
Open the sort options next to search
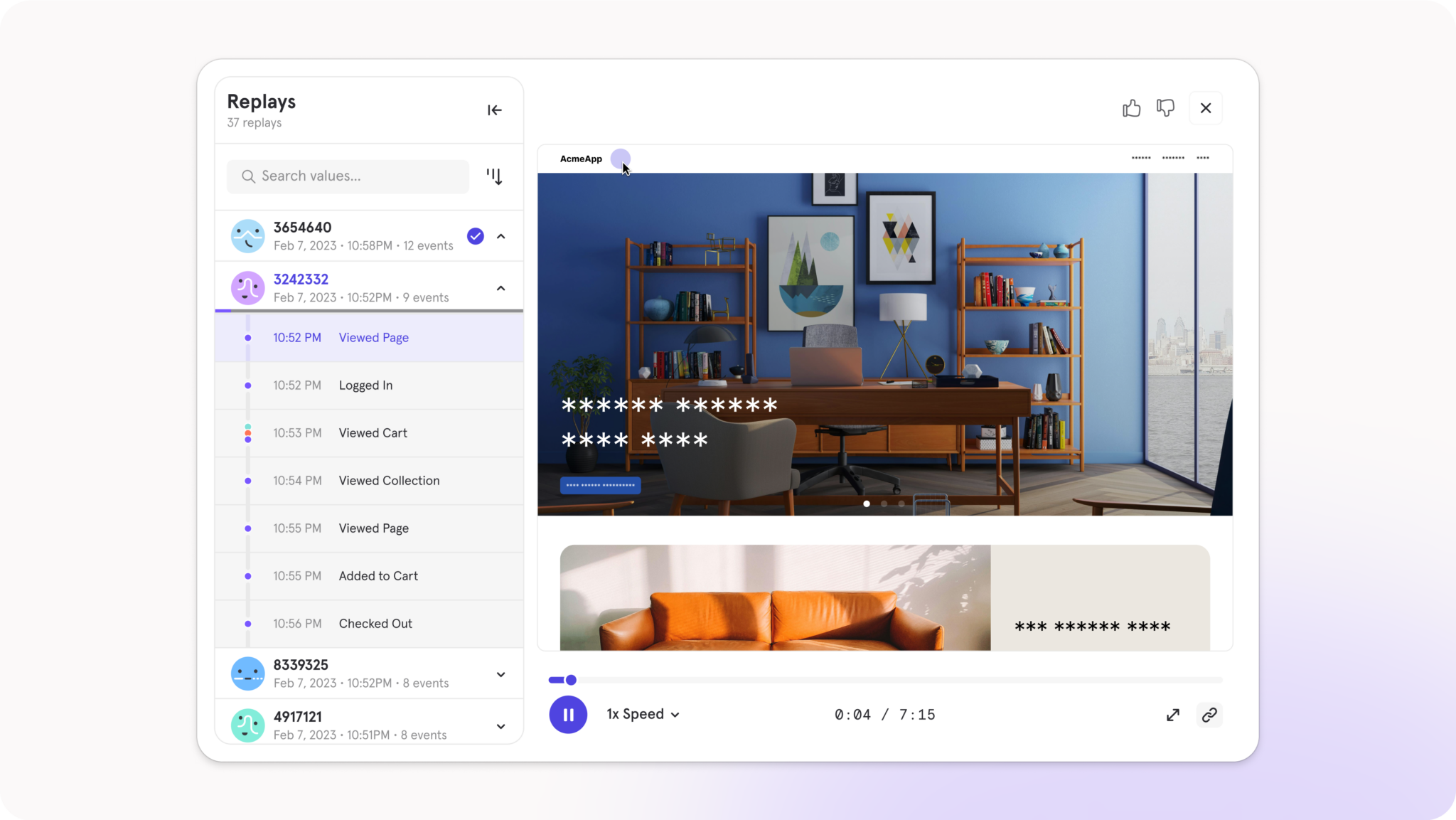(495, 176)
